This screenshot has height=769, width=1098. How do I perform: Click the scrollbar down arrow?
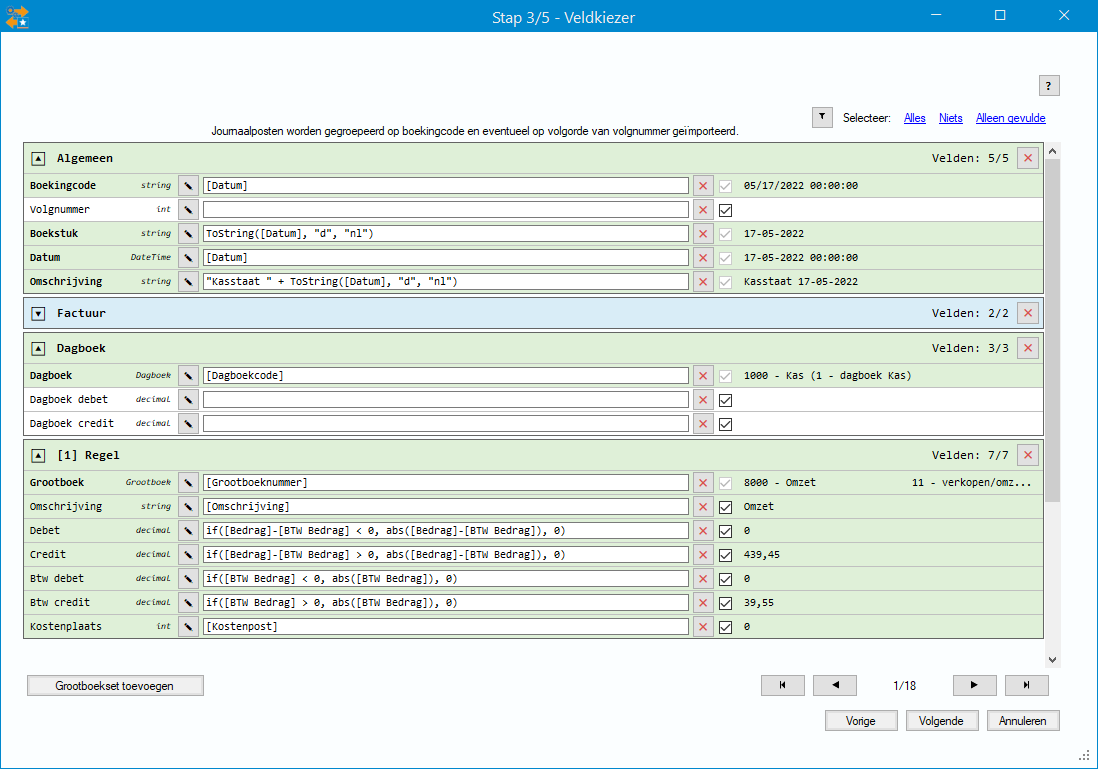point(1052,660)
